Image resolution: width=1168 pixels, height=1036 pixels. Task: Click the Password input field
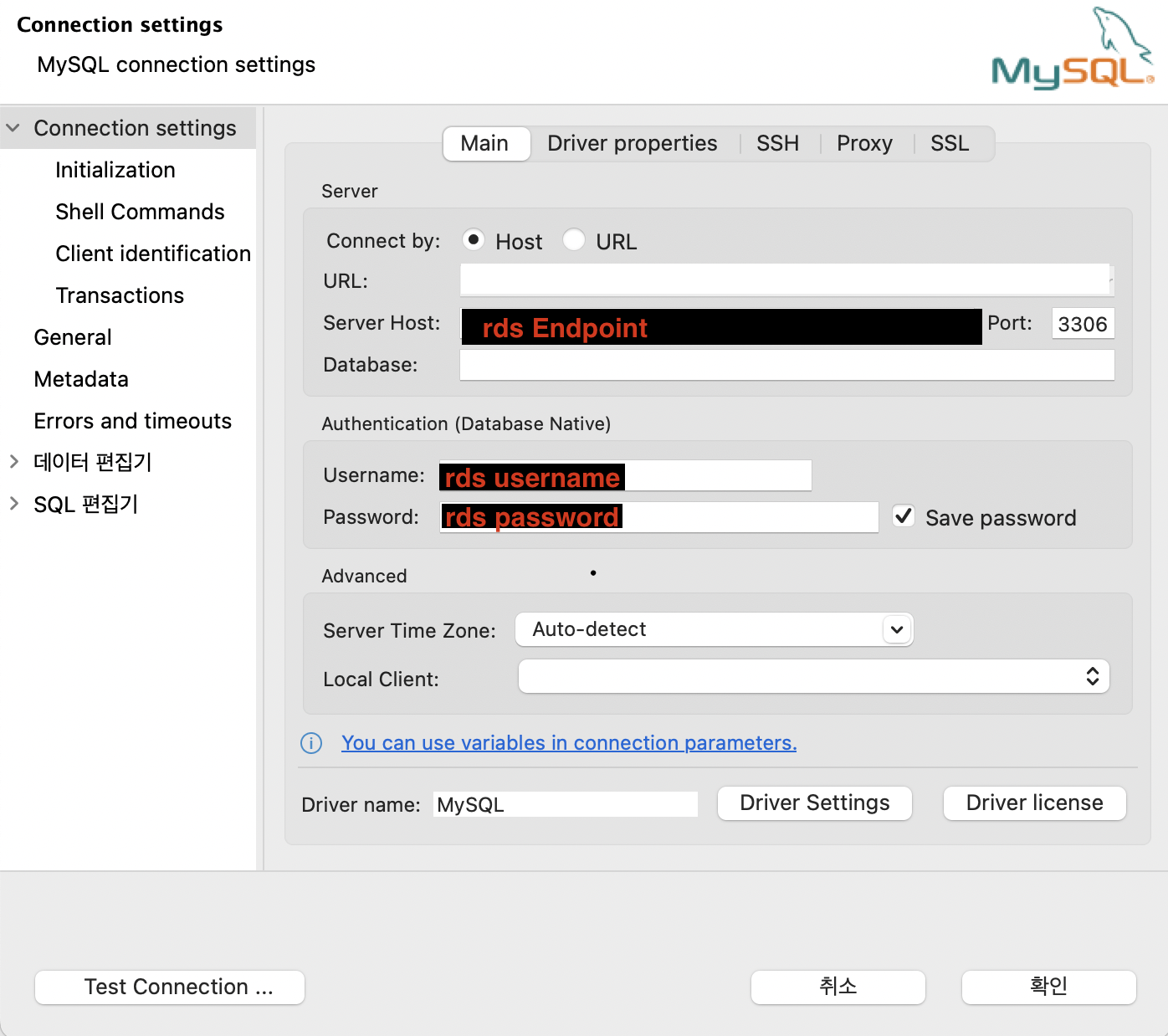coord(659,517)
